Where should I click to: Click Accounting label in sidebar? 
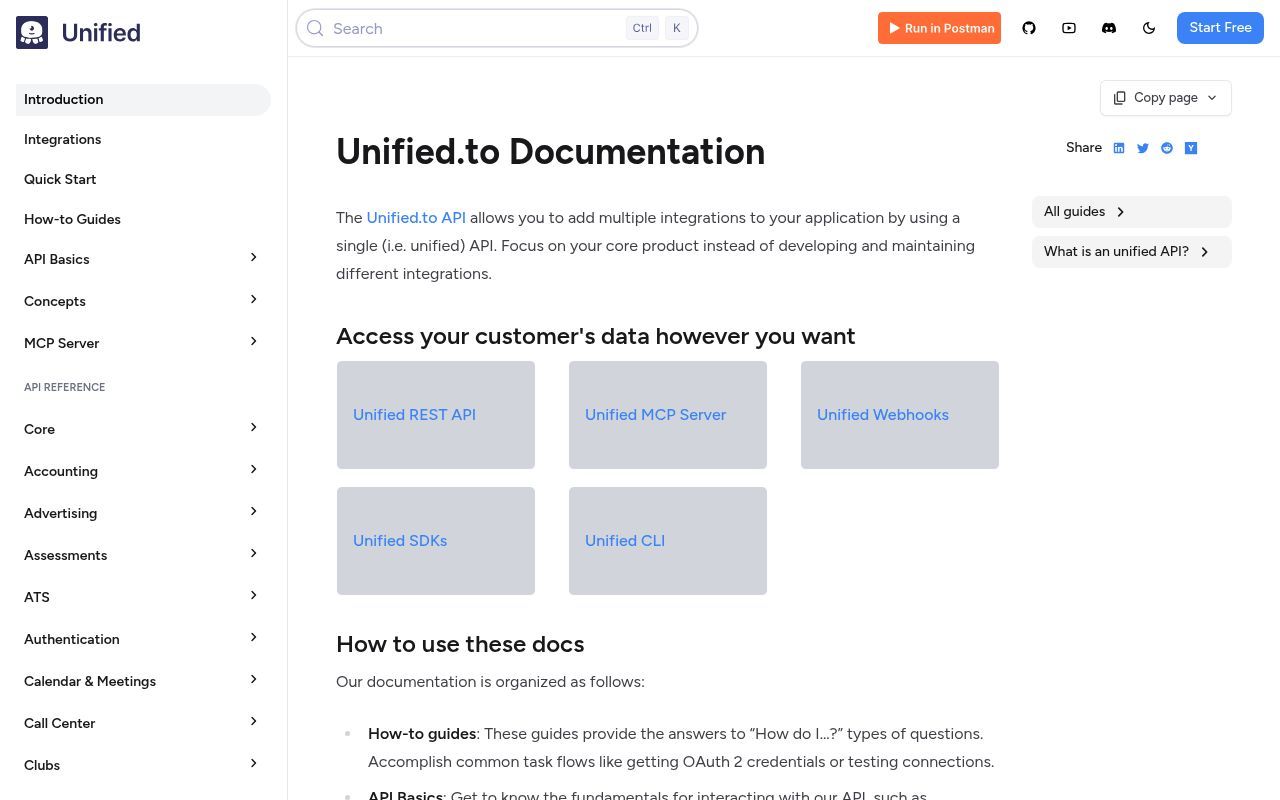pos(61,471)
